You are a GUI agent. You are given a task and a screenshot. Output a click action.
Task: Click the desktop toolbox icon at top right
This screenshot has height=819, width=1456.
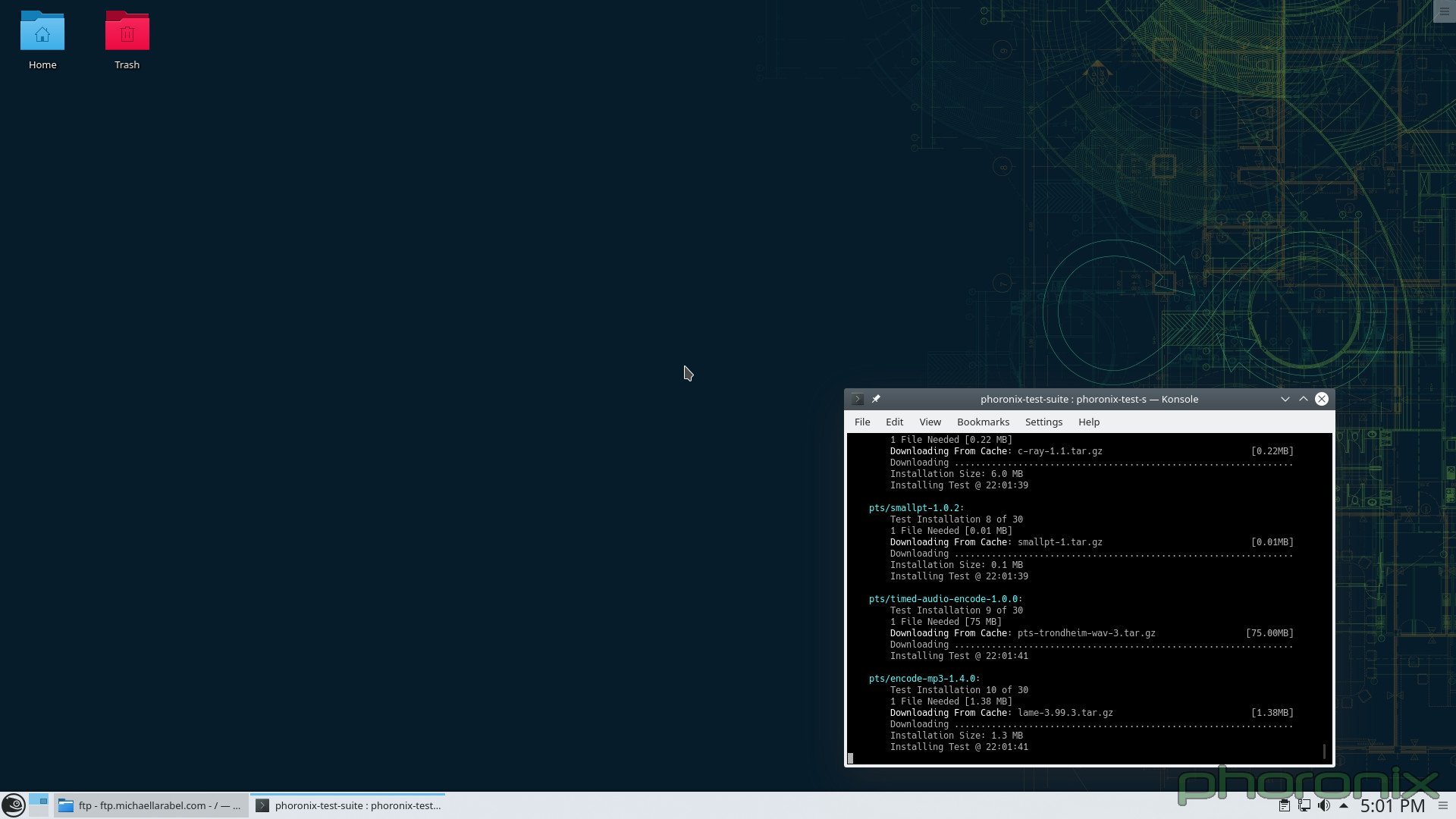pos(1443,11)
